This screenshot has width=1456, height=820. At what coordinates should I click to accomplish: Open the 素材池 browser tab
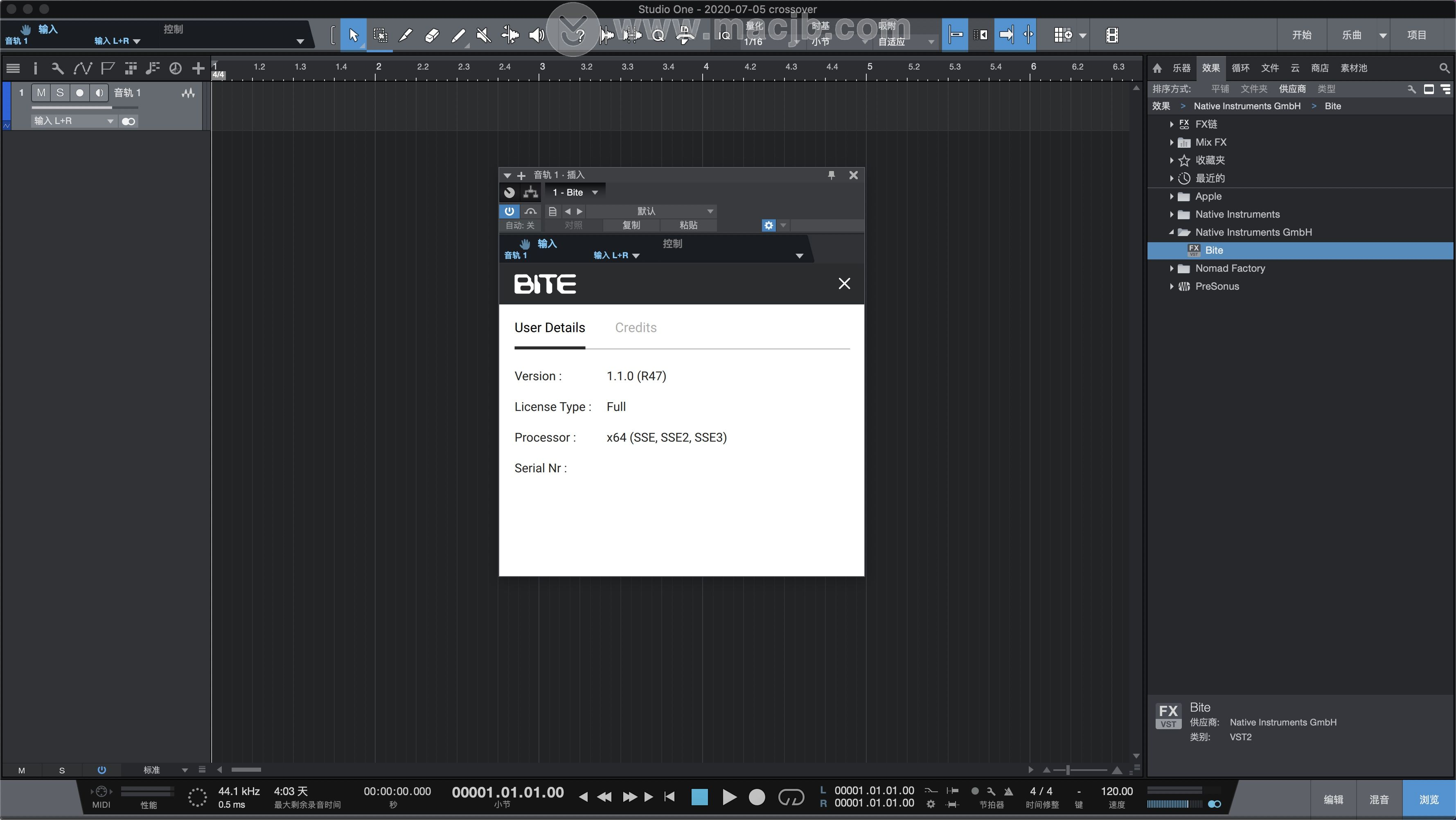point(1354,68)
